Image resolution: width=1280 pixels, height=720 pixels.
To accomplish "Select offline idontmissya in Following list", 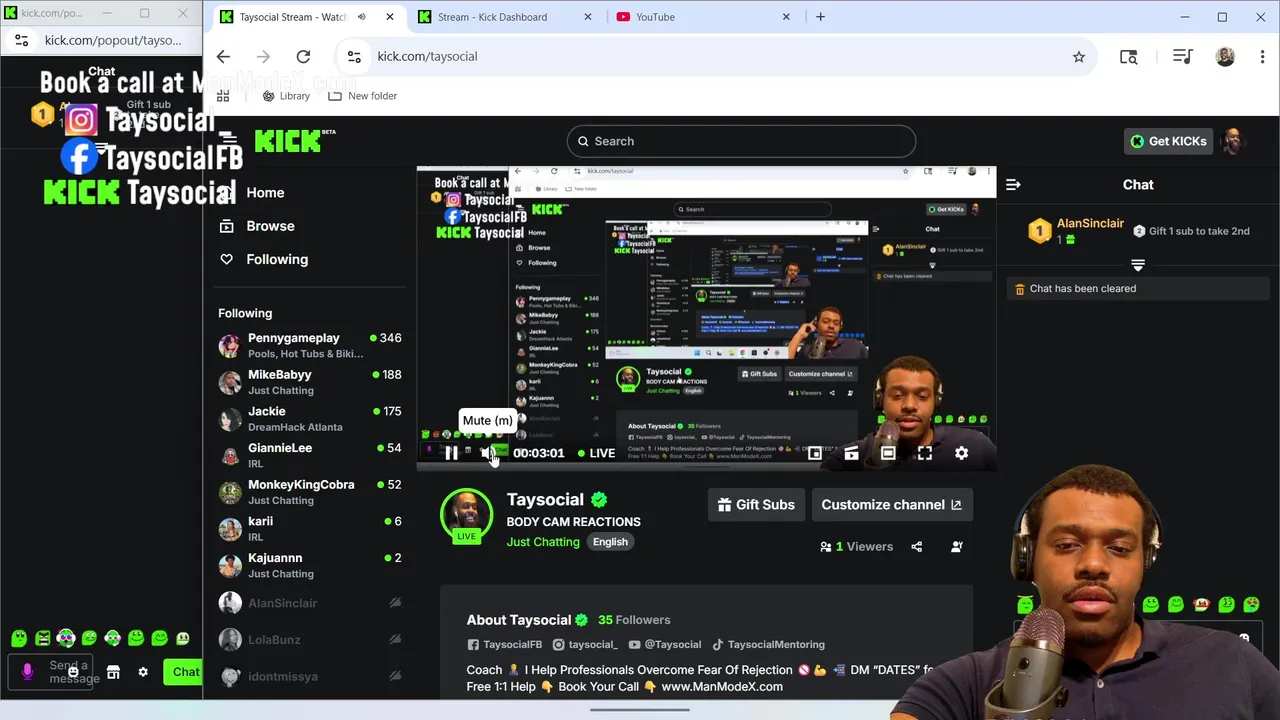I will coord(310,677).
